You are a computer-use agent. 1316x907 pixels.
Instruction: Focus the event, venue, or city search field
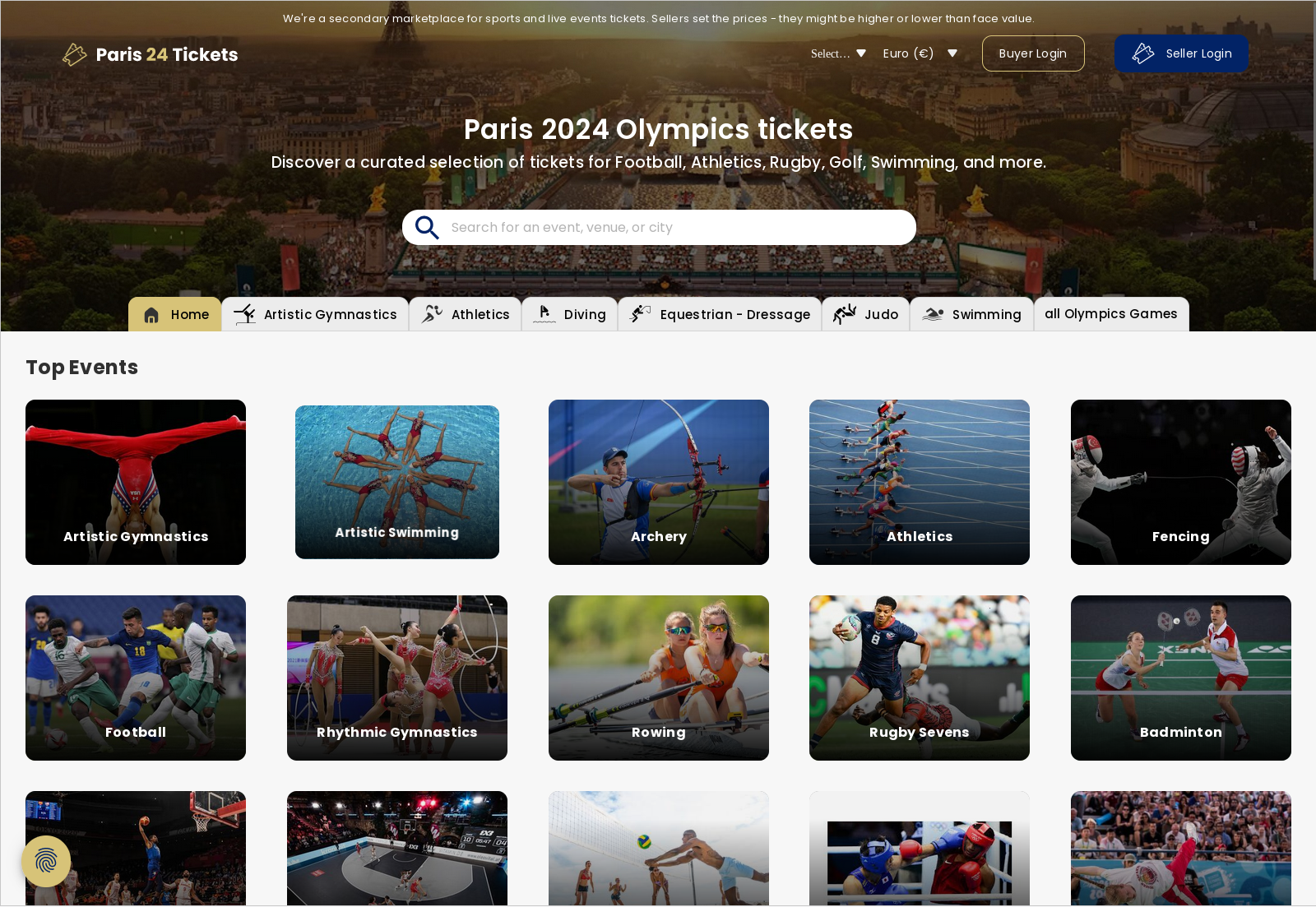click(659, 227)
